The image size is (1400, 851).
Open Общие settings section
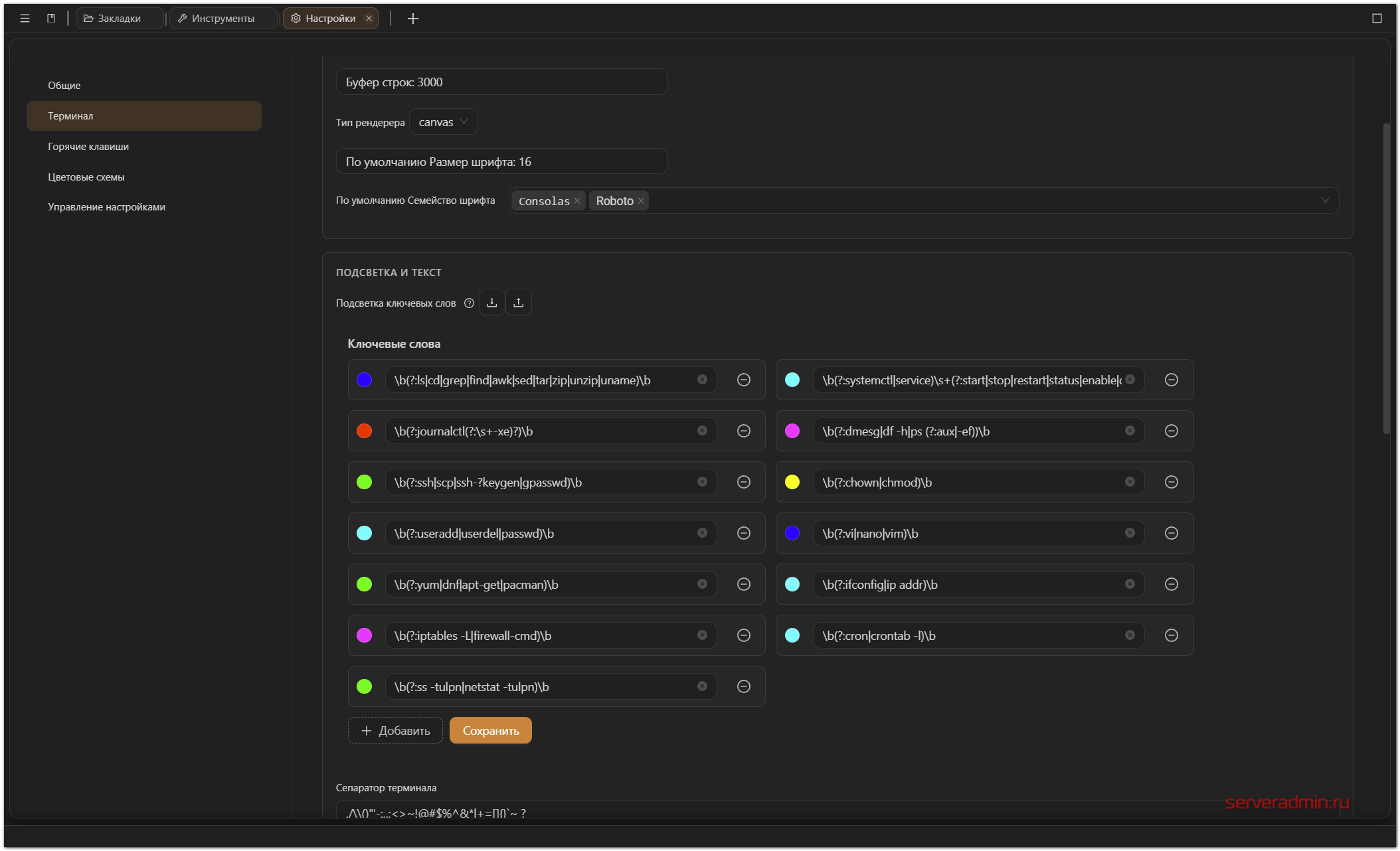[144, 86]
